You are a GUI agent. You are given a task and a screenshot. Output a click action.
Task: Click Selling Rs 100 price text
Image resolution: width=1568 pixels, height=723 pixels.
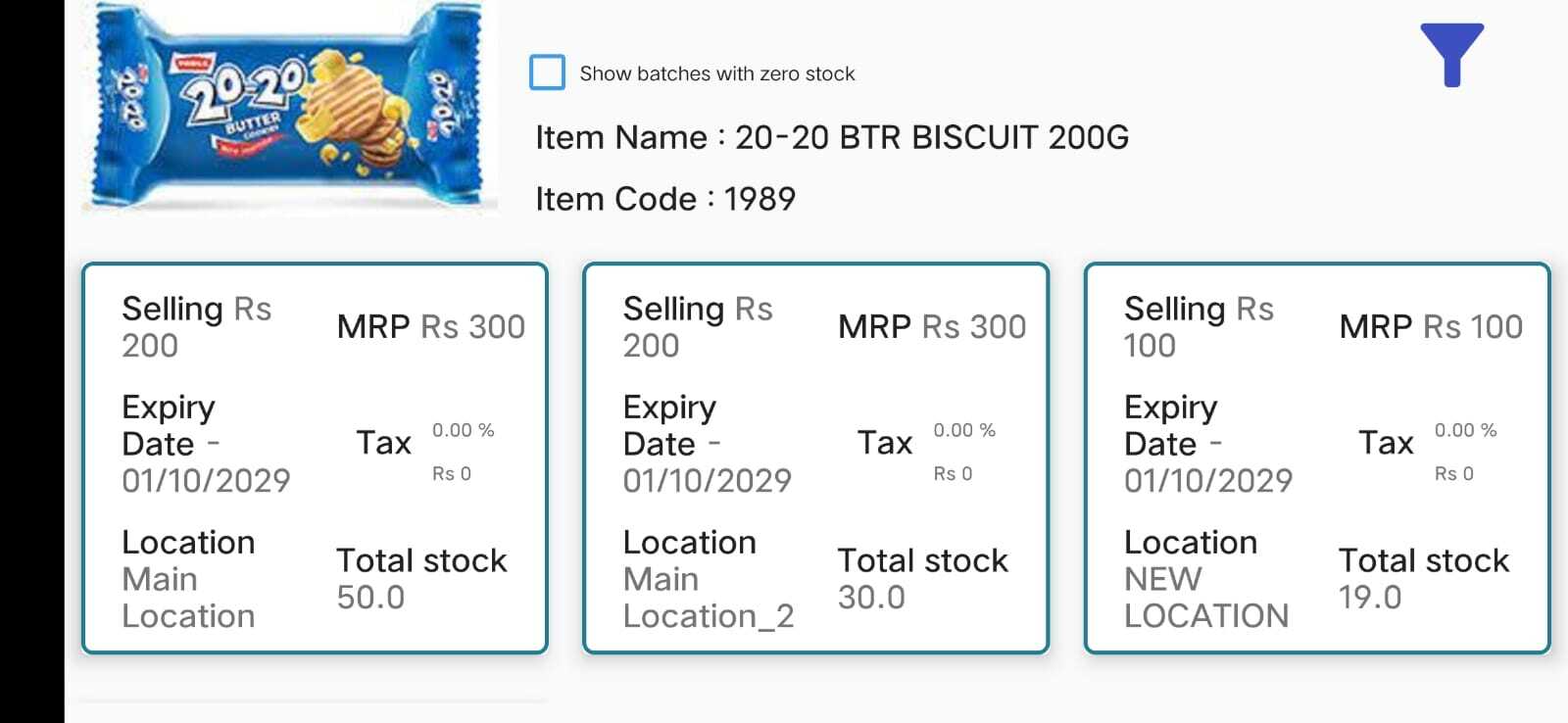click(1199, 326)
